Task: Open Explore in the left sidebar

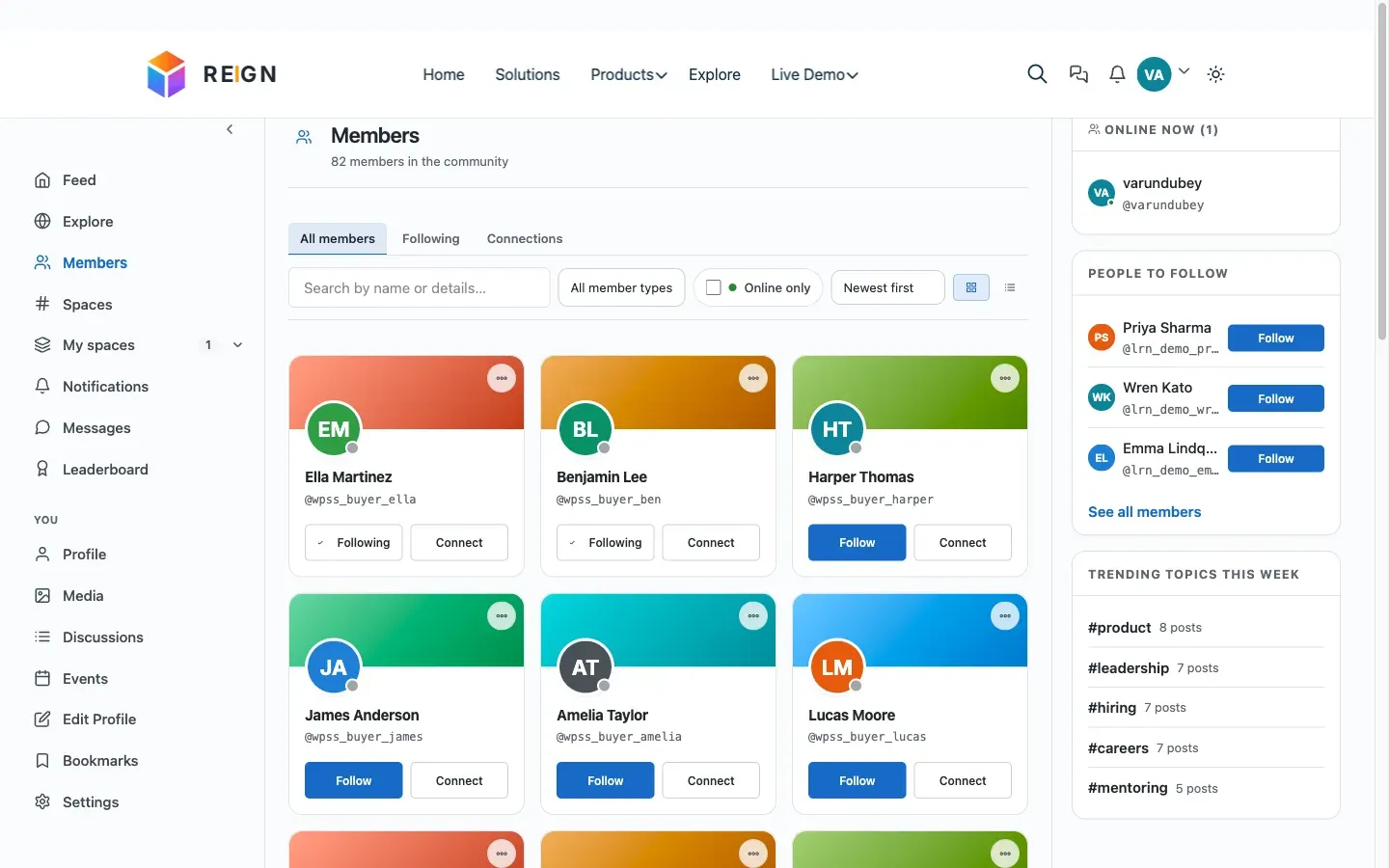Action: [x=88, y=222]
